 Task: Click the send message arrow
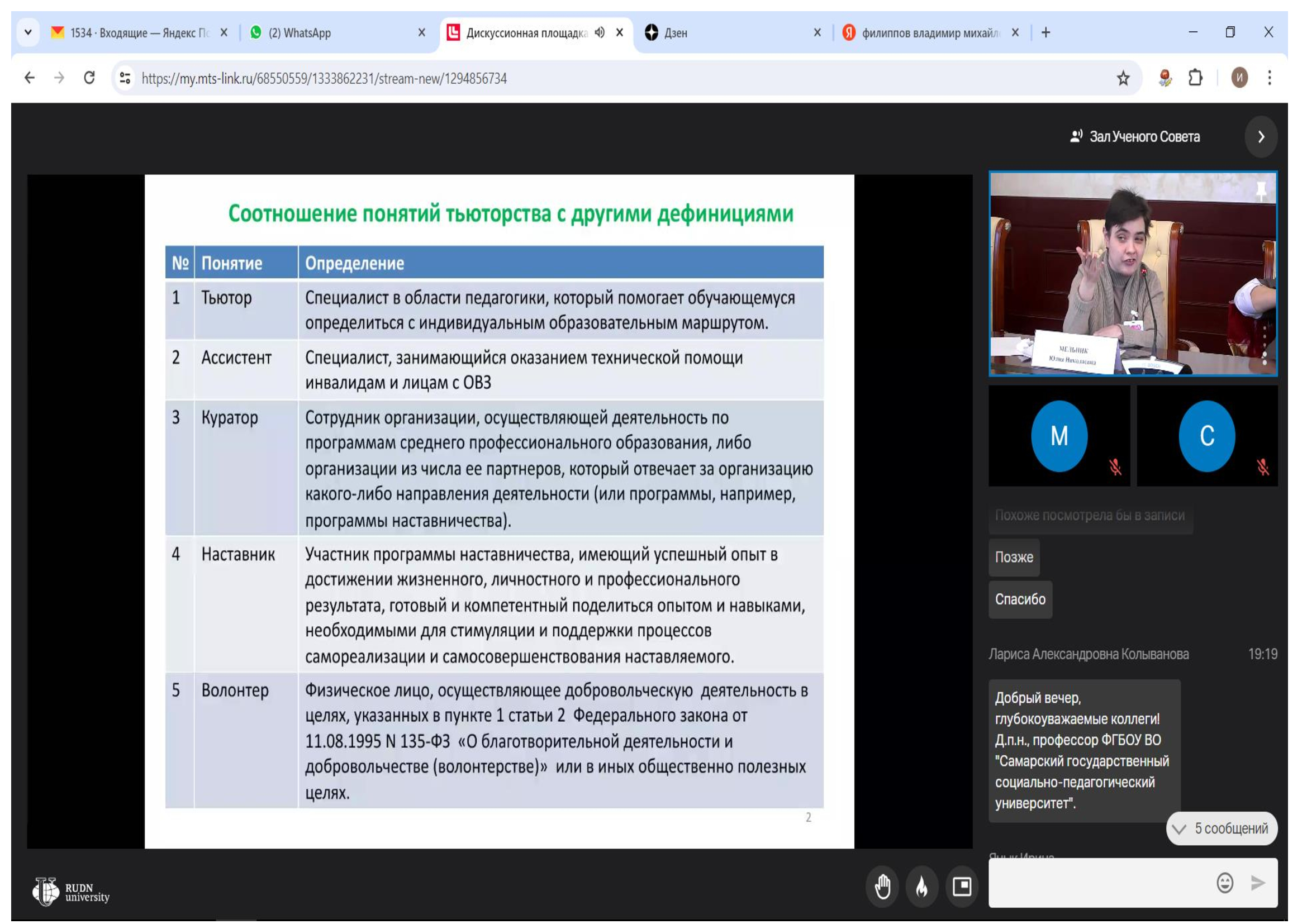(1258, 884)
